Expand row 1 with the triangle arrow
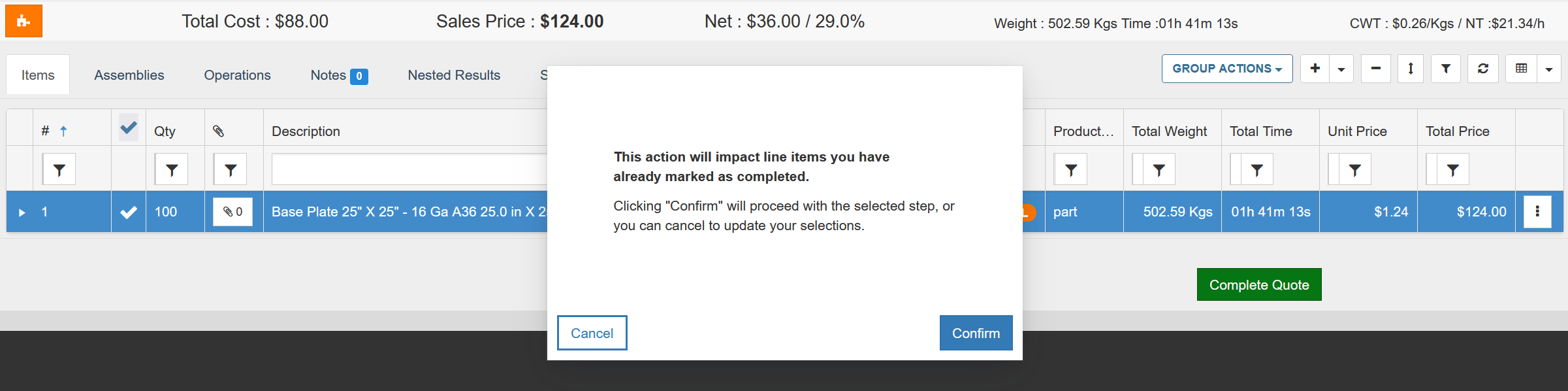 (x=22, y=212)
